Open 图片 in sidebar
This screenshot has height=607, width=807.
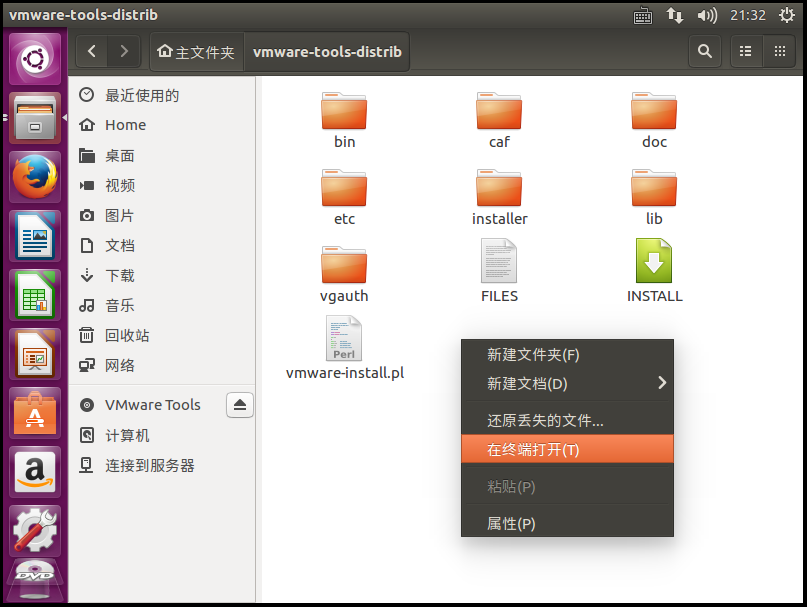click(x=162, y=215)
